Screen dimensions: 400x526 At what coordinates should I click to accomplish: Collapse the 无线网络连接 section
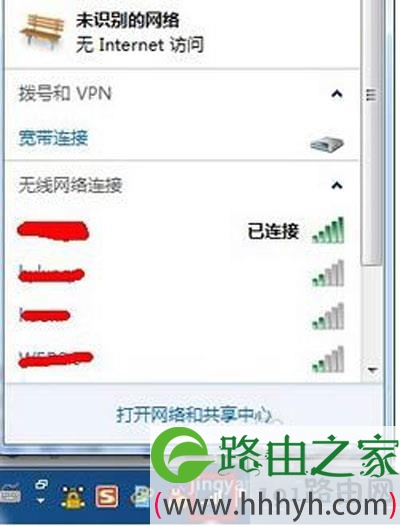coord(337,185)
